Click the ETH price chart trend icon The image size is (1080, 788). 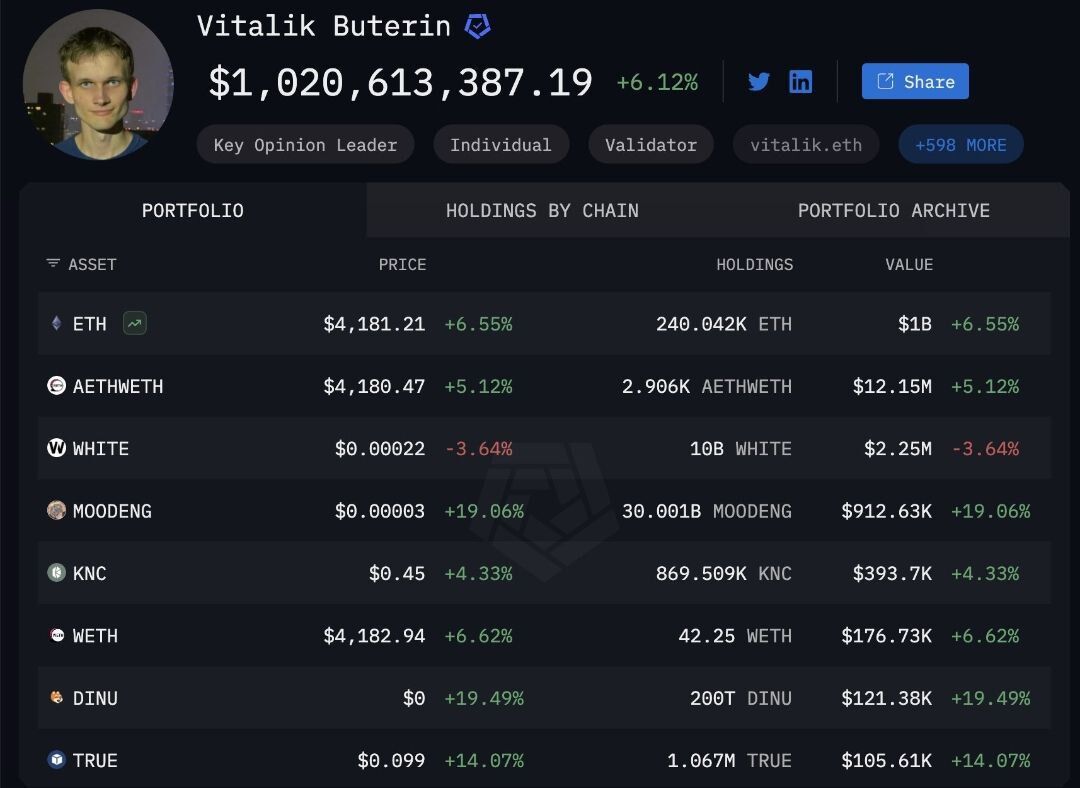135,323
